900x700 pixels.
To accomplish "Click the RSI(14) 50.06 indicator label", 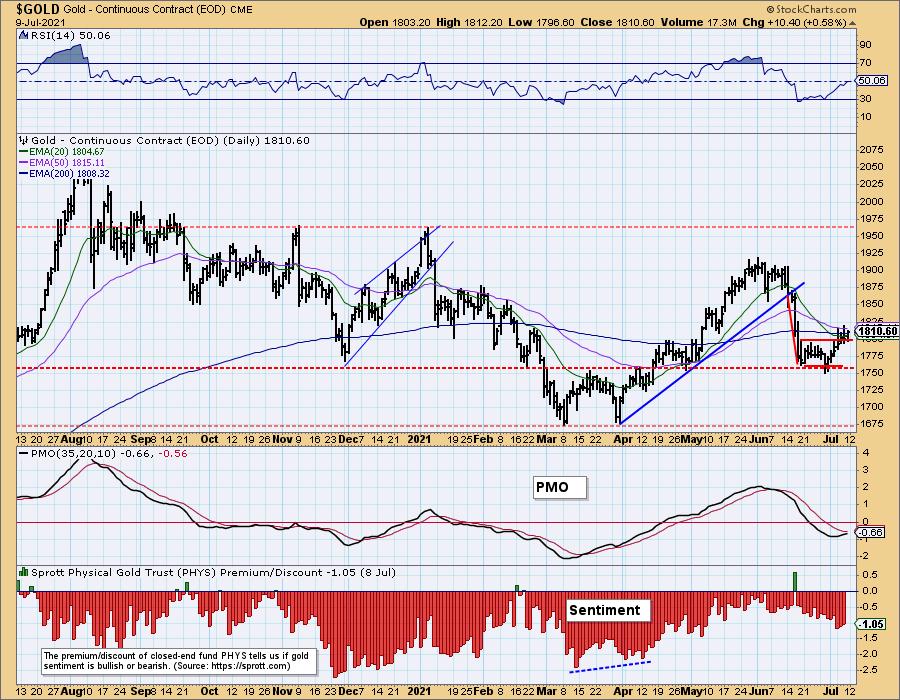I will pos(69,36).
